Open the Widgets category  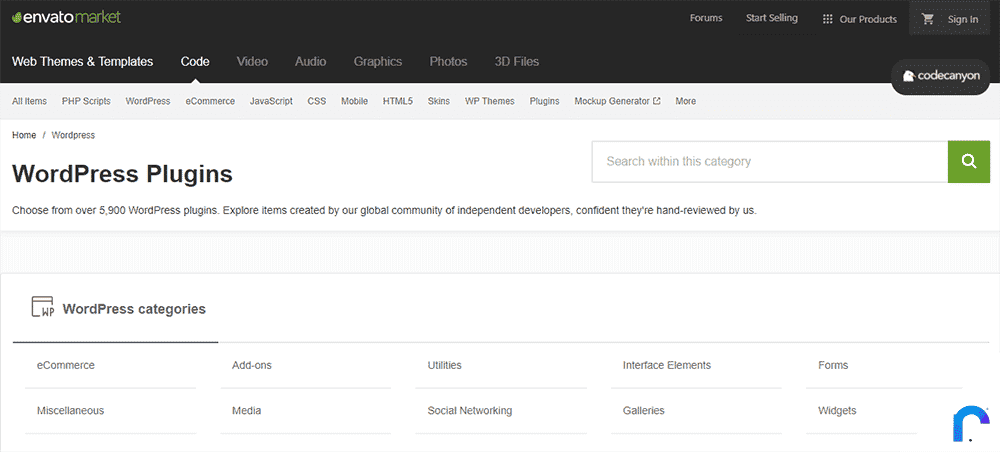point(837,411)
